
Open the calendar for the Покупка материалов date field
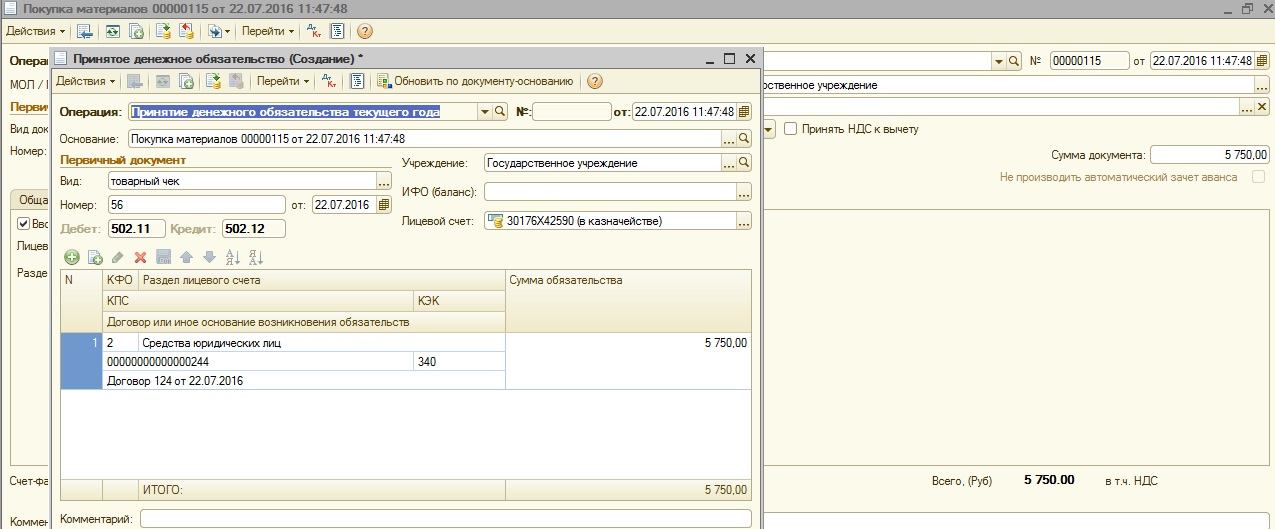(x=1261, y=61)
